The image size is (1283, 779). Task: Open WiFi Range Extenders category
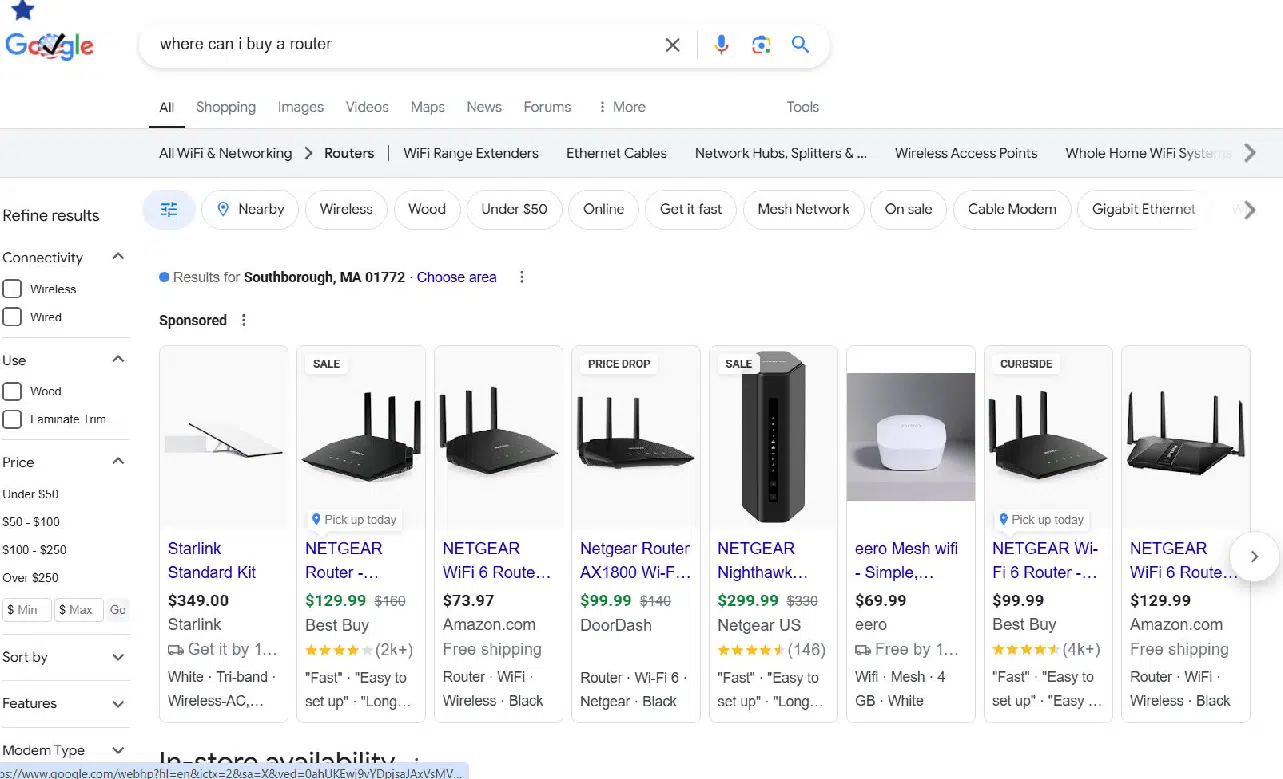[471, 153]
